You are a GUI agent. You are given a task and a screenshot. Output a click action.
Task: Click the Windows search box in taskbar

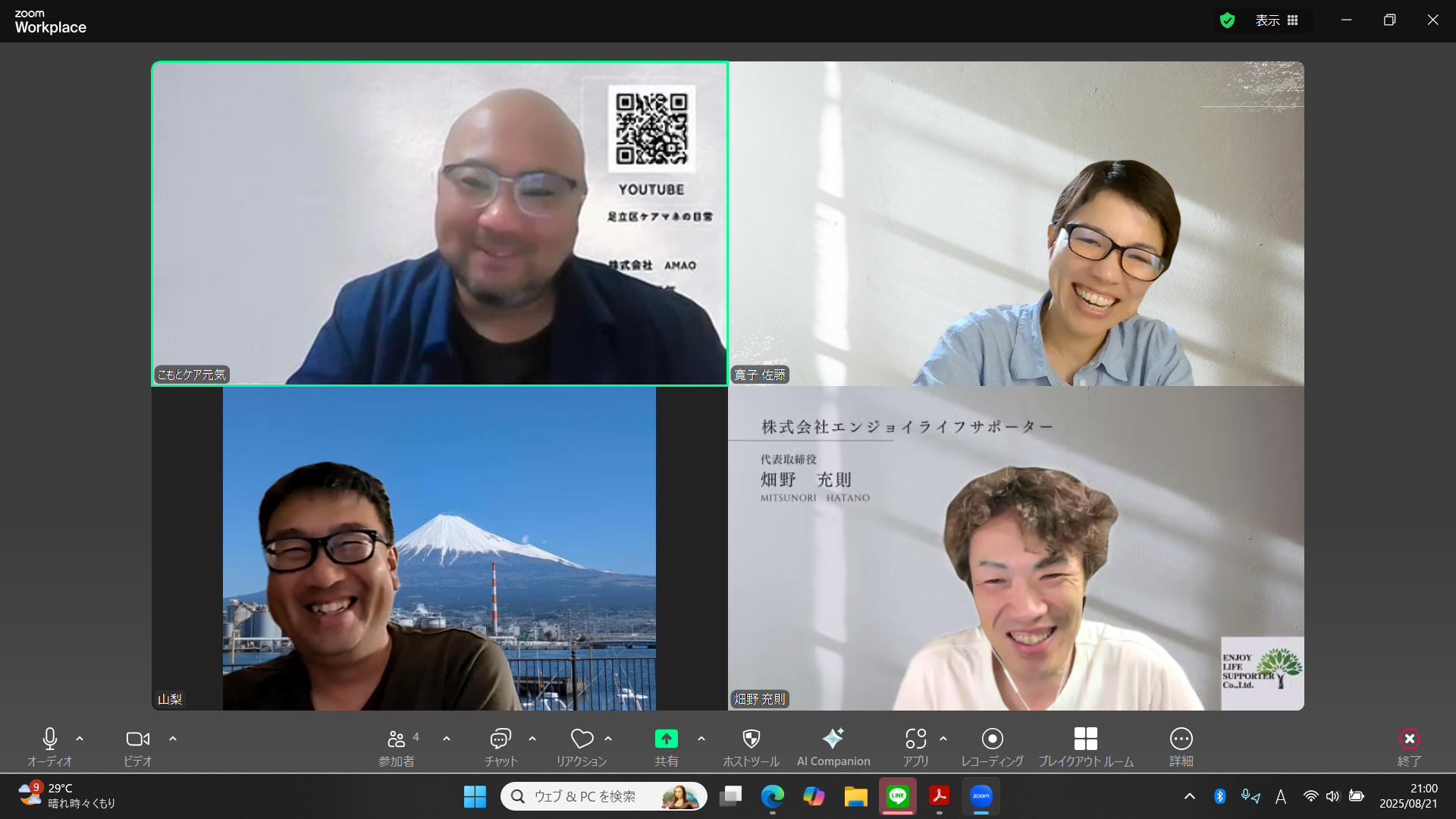click(x=584, y=796)
